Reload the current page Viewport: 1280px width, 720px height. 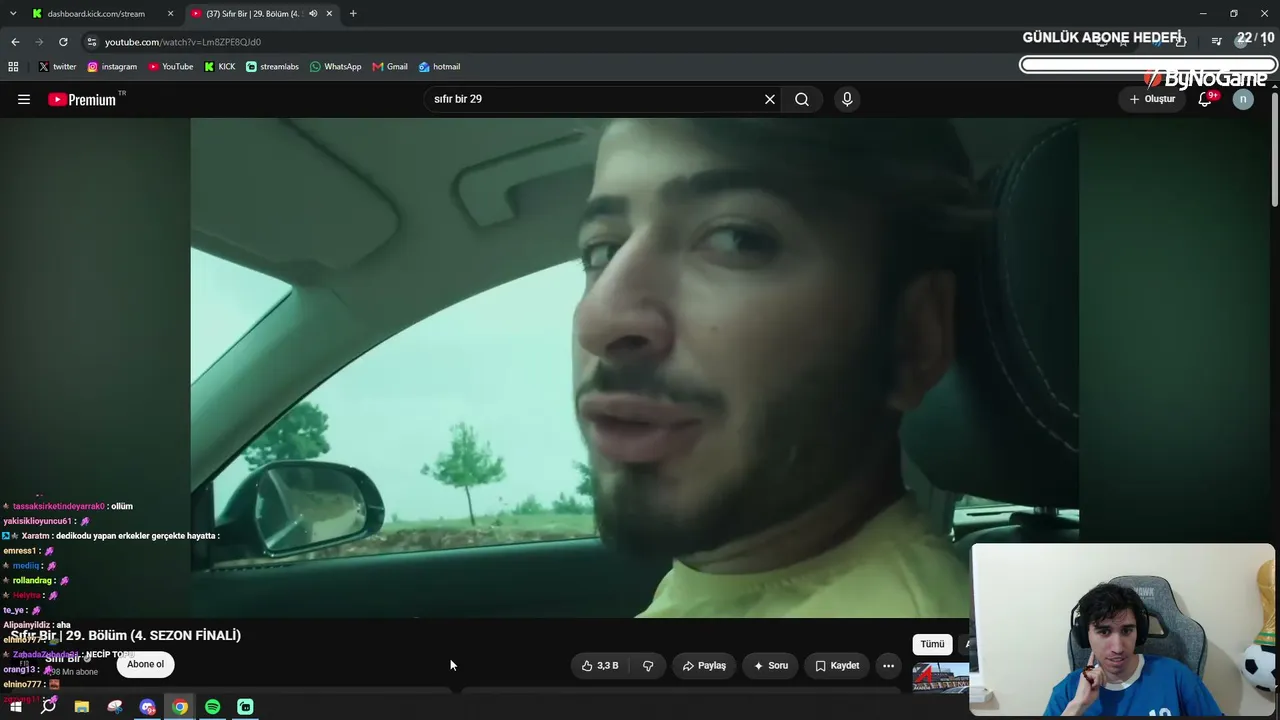pos(63,42)
